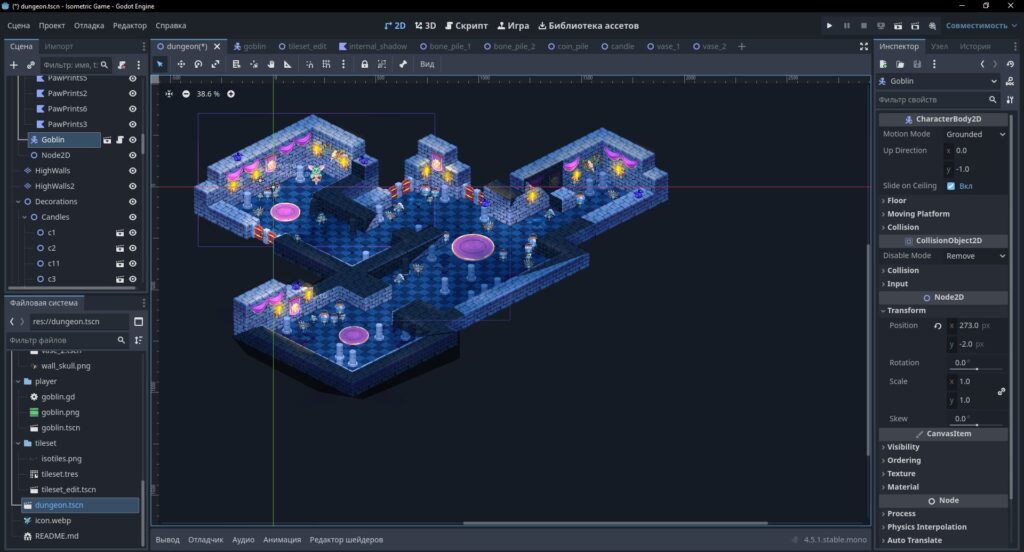Run the project with Play button
Viewport: 1024px width, 552px height.
click(829, 25)
